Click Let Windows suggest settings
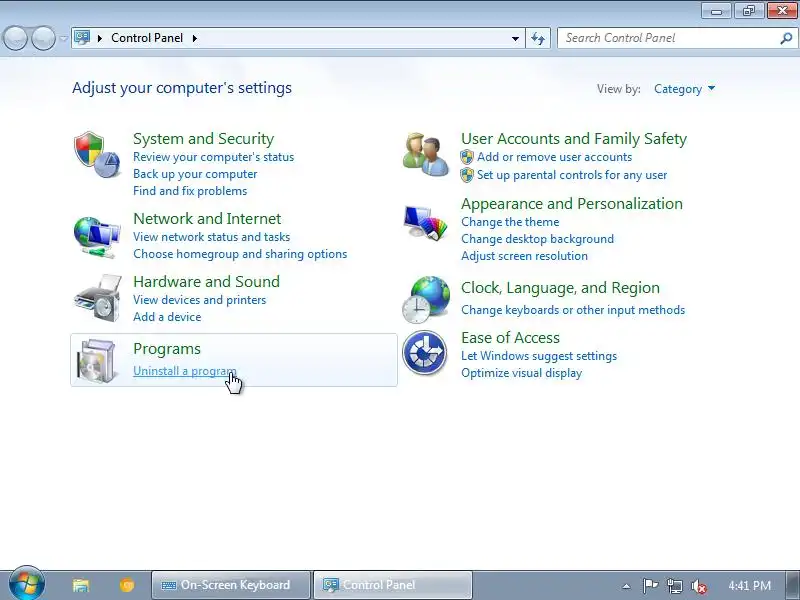This screenshot has width=800, height=600. pyautogui.click(x=539, y=356)
